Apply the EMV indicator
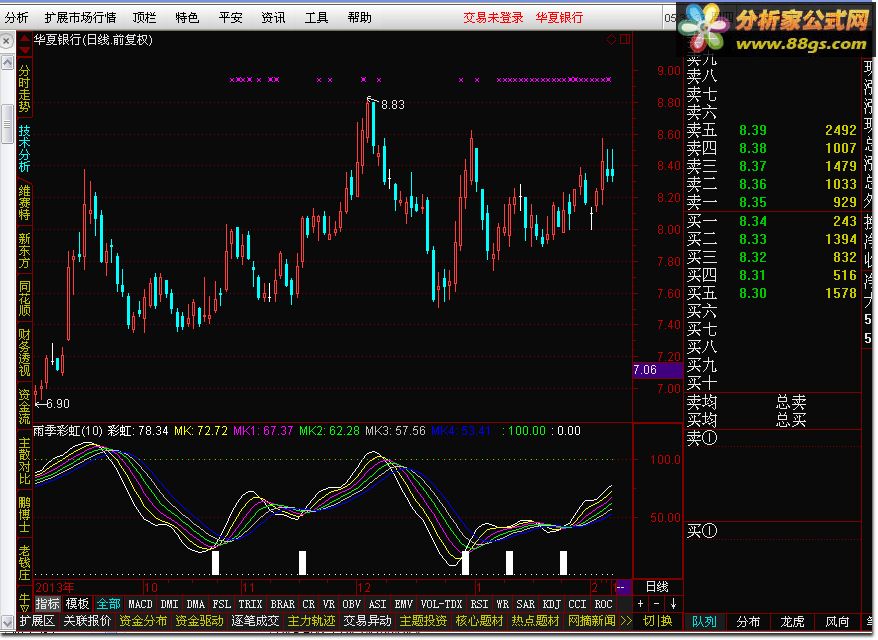This screenshot has height=640, width=878. click(404, 604)
